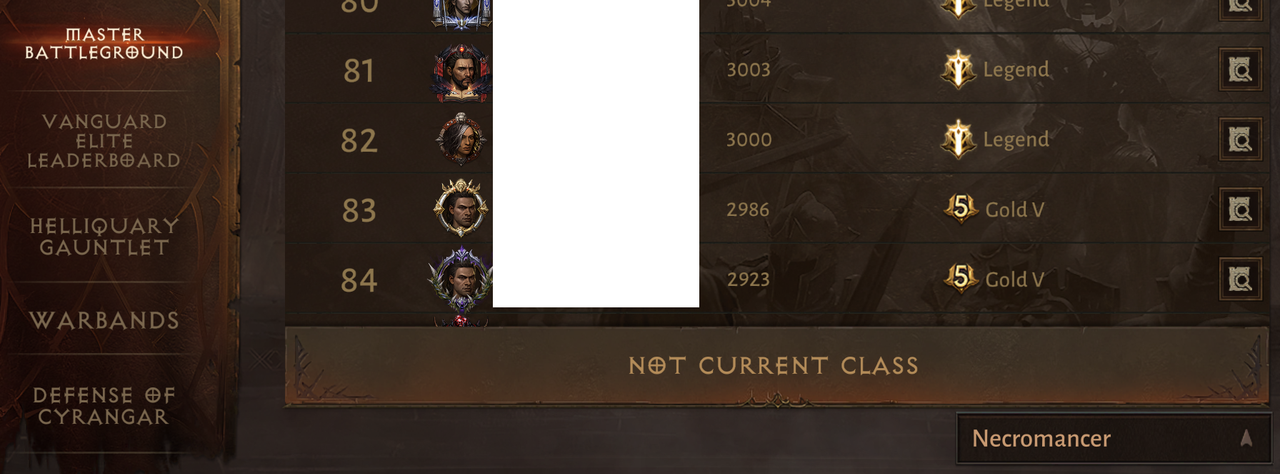Switch to Helliquary Gauntlet leaderboard

pos(104,237)
